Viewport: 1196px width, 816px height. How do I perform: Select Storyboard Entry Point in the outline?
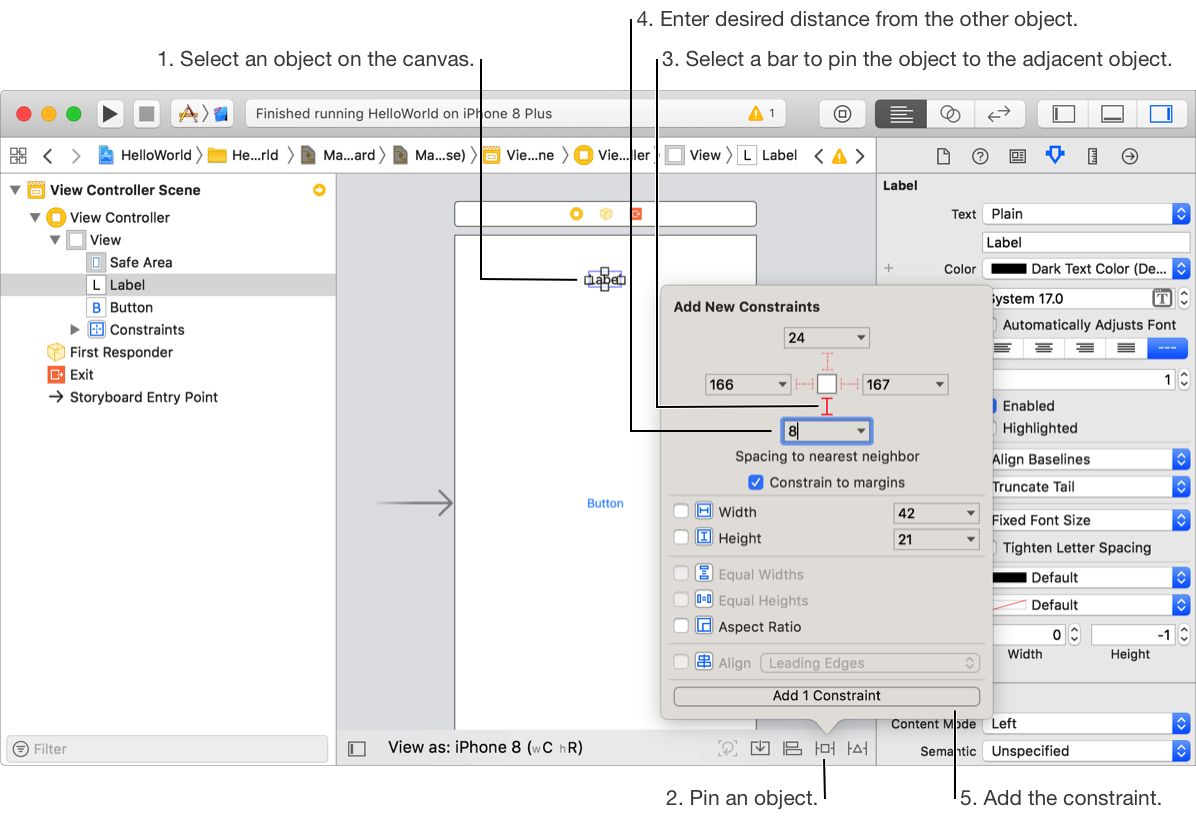click(143, 397)
